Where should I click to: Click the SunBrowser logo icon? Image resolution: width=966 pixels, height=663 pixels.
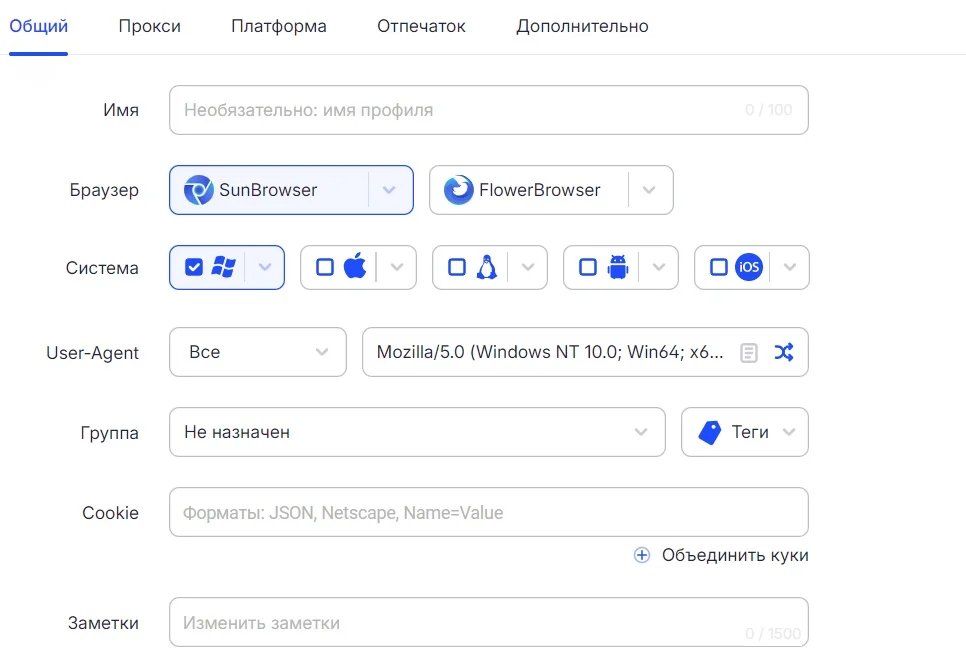point(198,190)
